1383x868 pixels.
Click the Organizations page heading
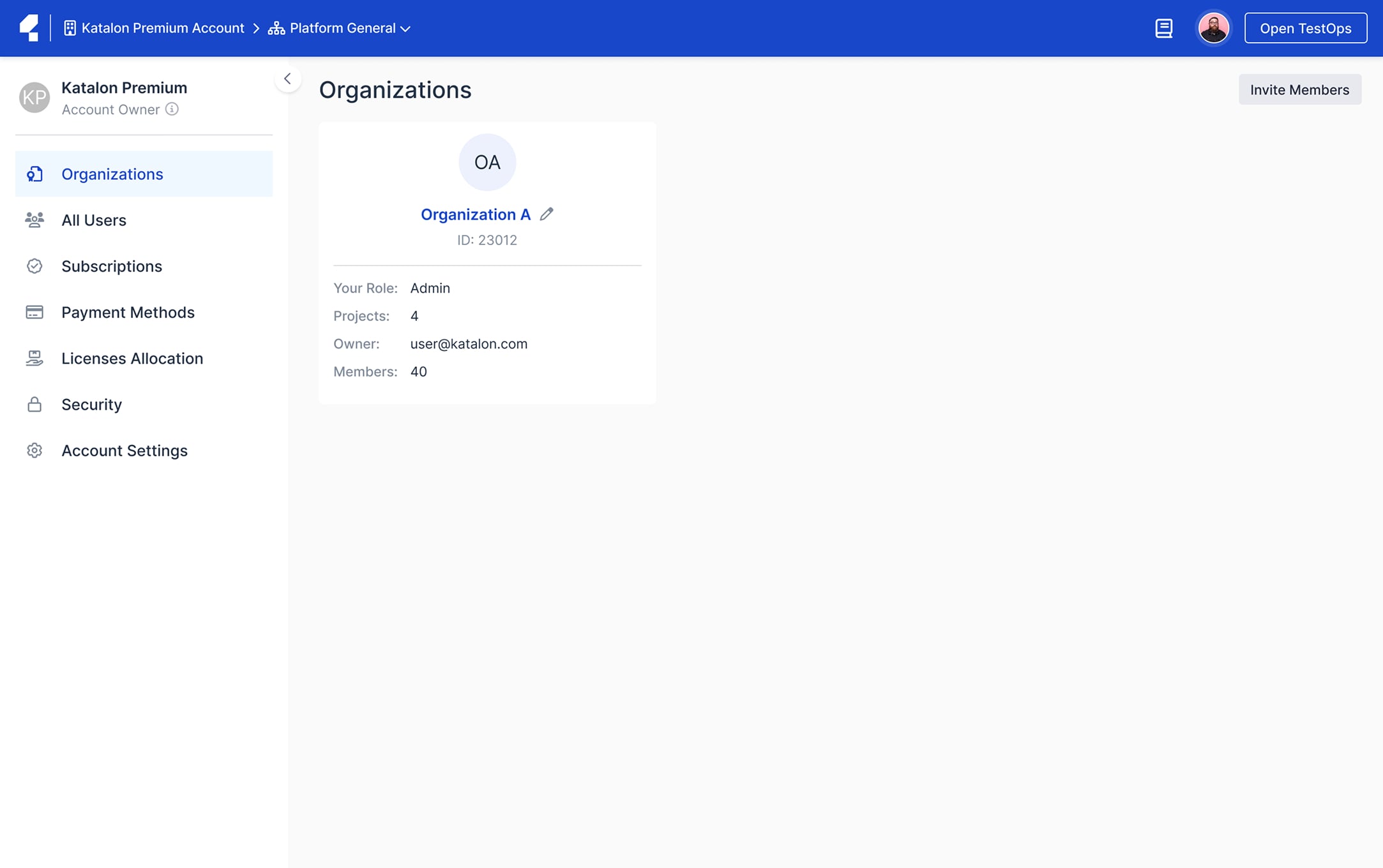coord(395,90)
